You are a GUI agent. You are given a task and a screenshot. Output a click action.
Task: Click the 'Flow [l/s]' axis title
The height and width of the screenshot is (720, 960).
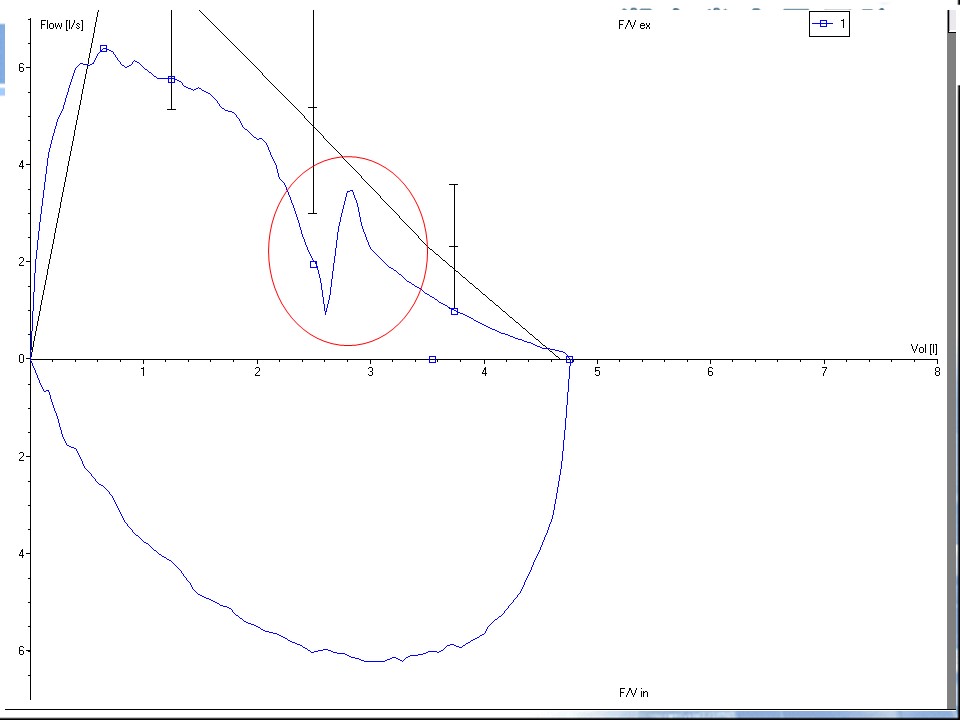pos(62,25)
